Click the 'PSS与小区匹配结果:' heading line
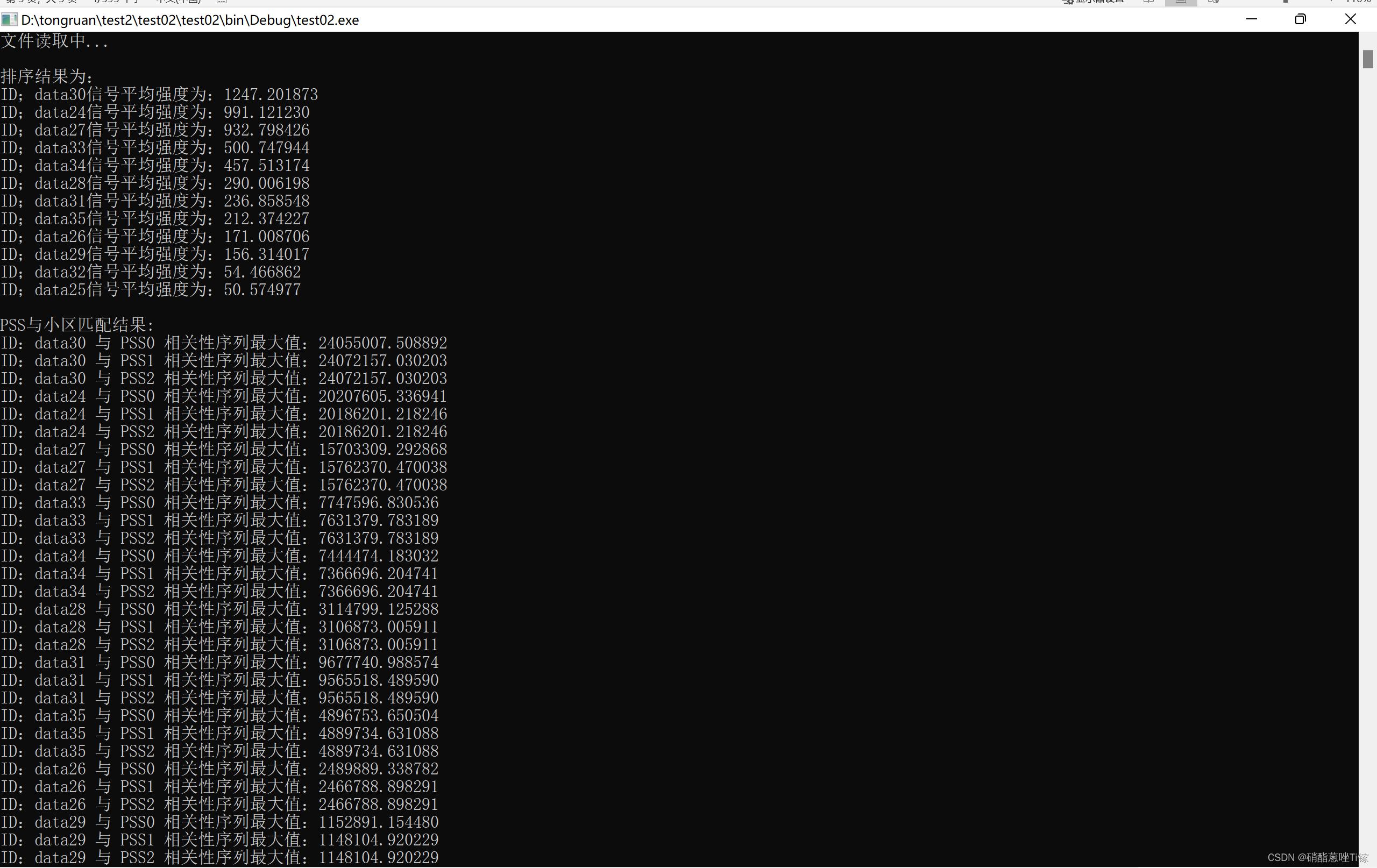This screenshot has width=1377, height=868. pos(77,325)
